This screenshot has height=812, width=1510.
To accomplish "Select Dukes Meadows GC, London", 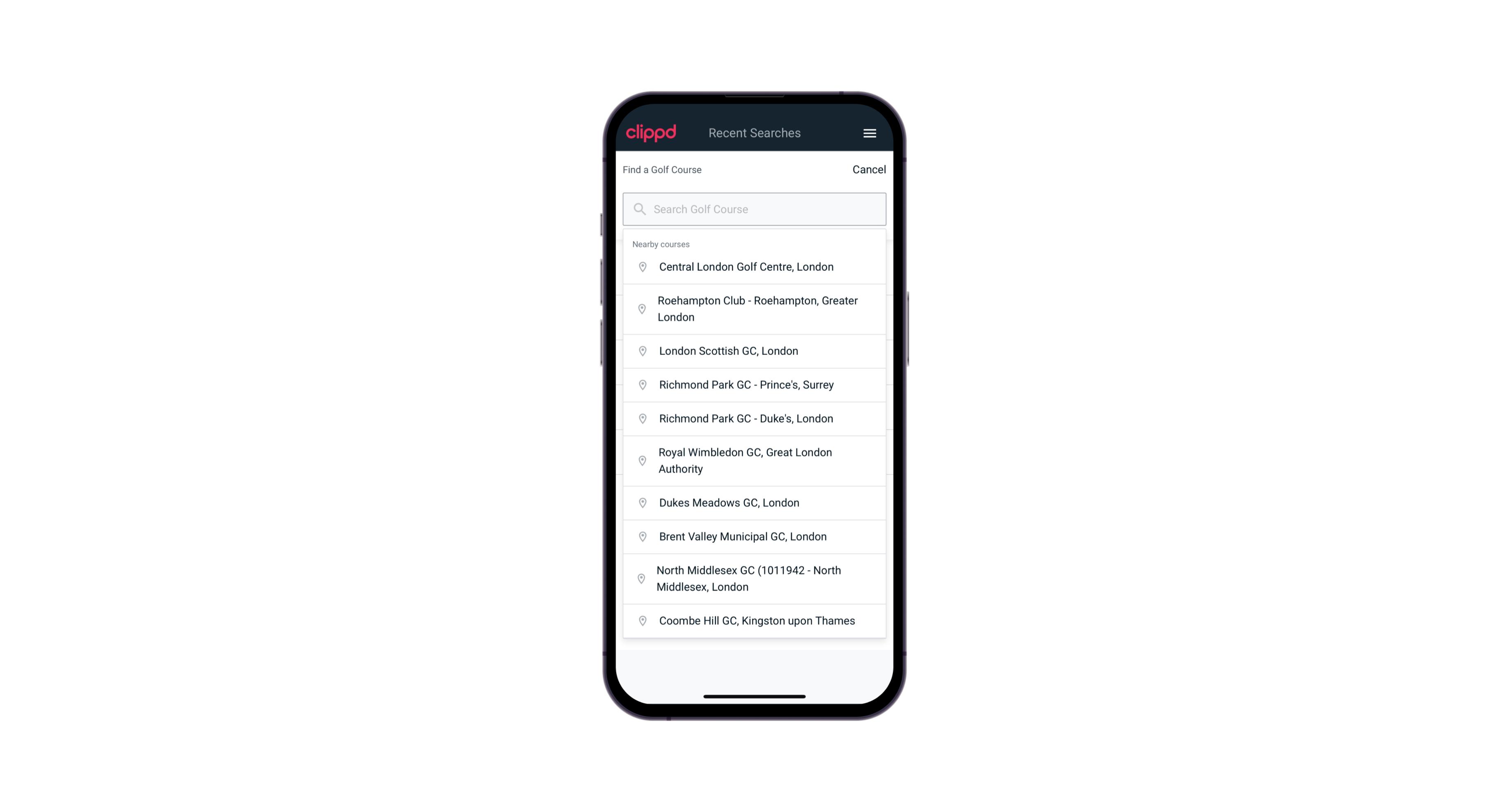I will tap(754, 502).
